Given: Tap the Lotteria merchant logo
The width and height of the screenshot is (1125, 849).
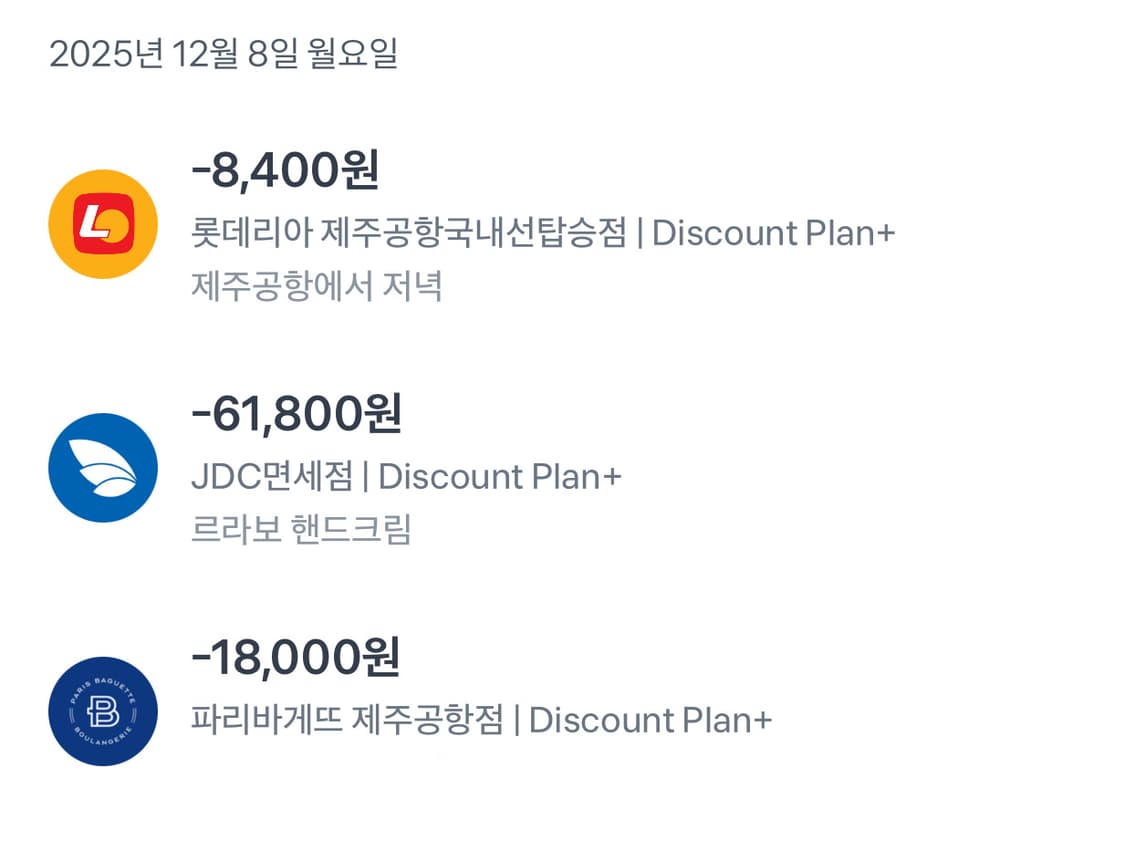Looking at the screenshot, I should (103, 224).
